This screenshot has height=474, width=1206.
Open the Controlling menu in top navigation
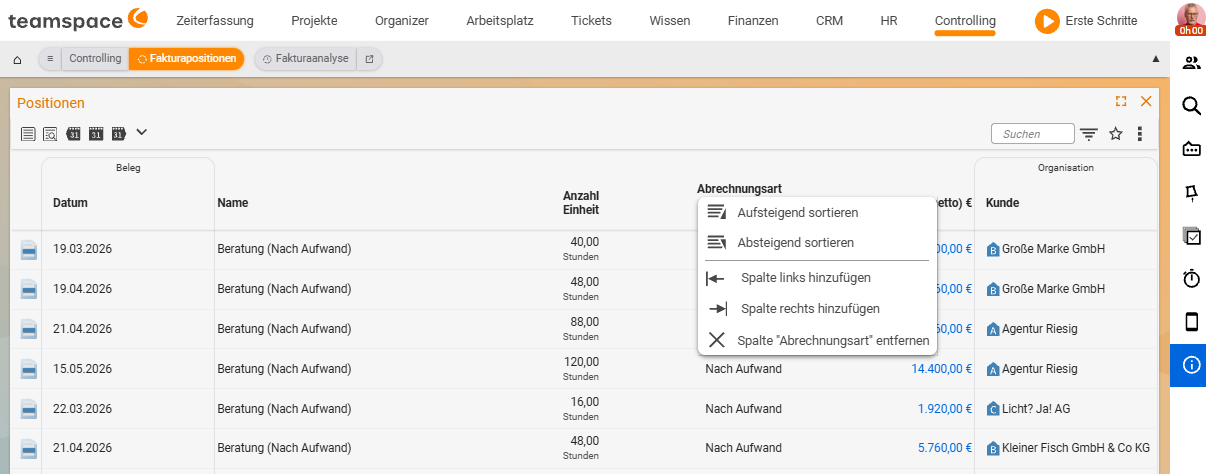pyautogui.click(x=965, y=20)
